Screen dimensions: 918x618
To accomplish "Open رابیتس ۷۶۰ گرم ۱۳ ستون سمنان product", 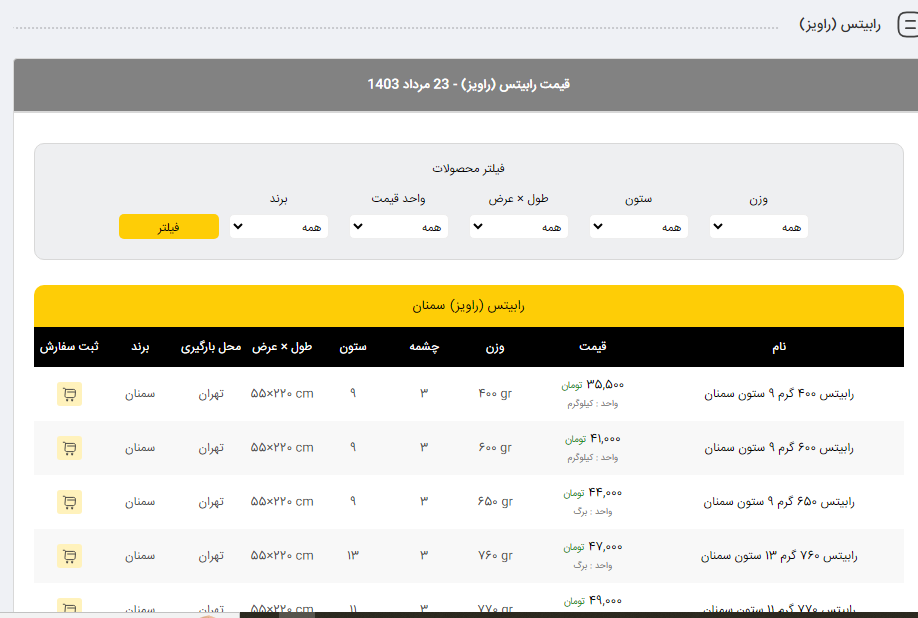I will (x=779, y=556).
